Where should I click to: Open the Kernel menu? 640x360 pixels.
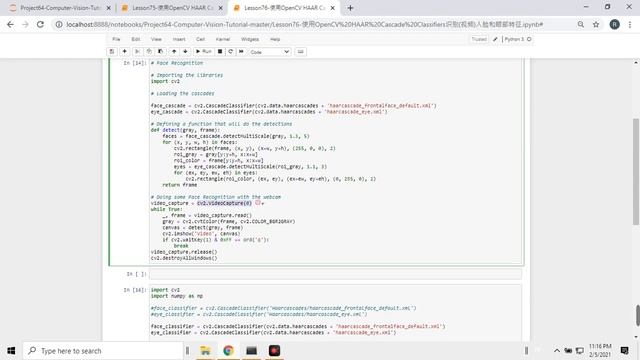[223, 39]
